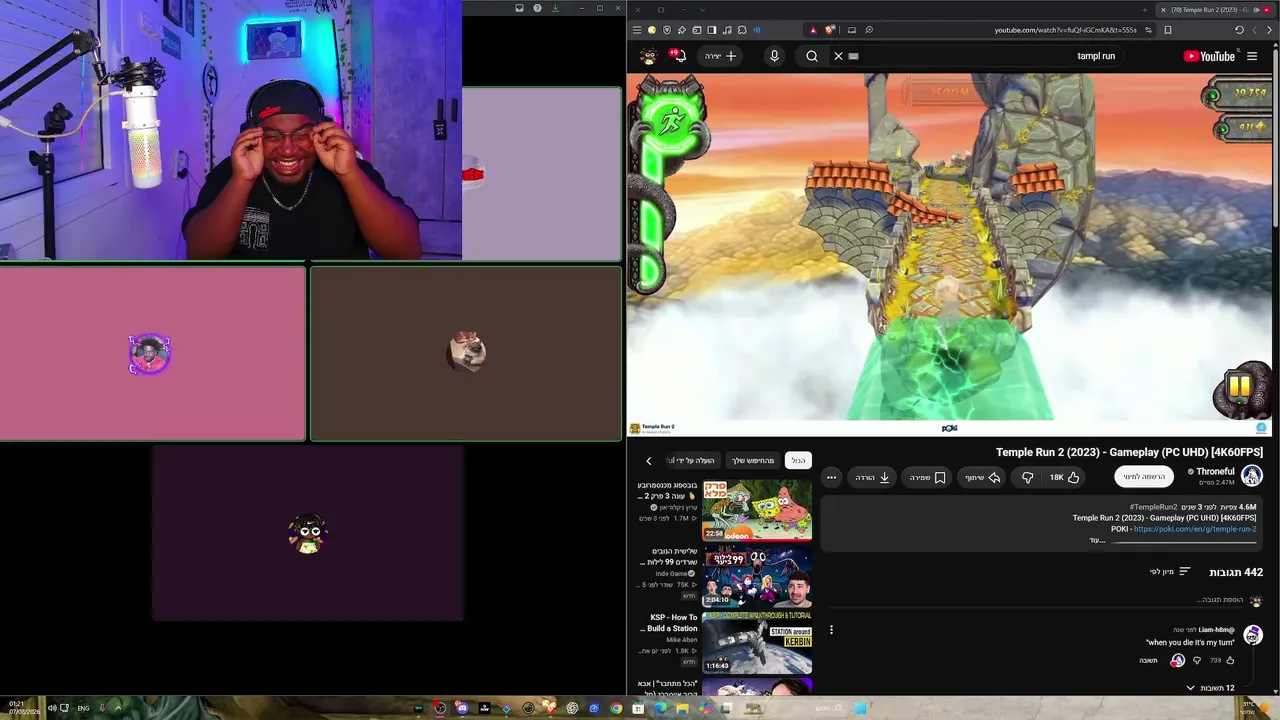1280x720 pixels.
Task: Open the on-screen keyboard in the search box
Action: pos(853,56)
